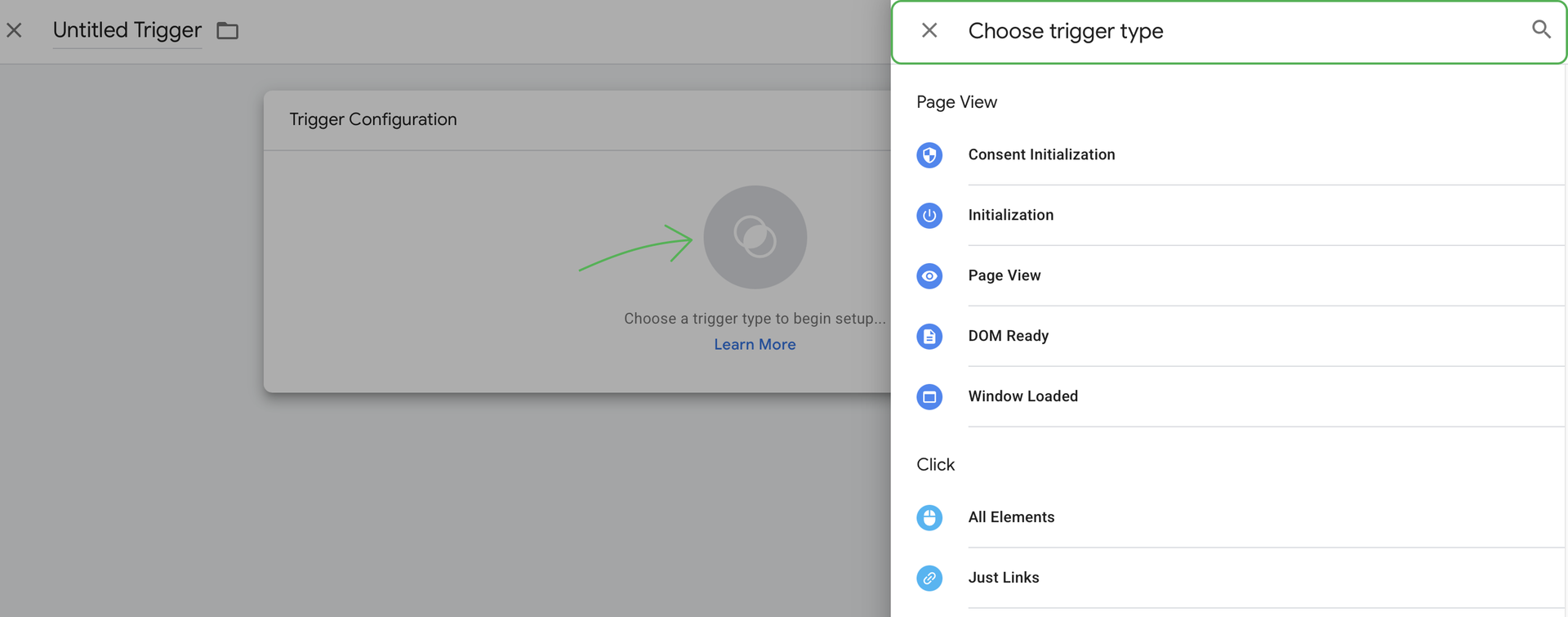The image size is (1568, 617).
Task: Click the Window Loaded icon
Action: click(x=929, y=397)
